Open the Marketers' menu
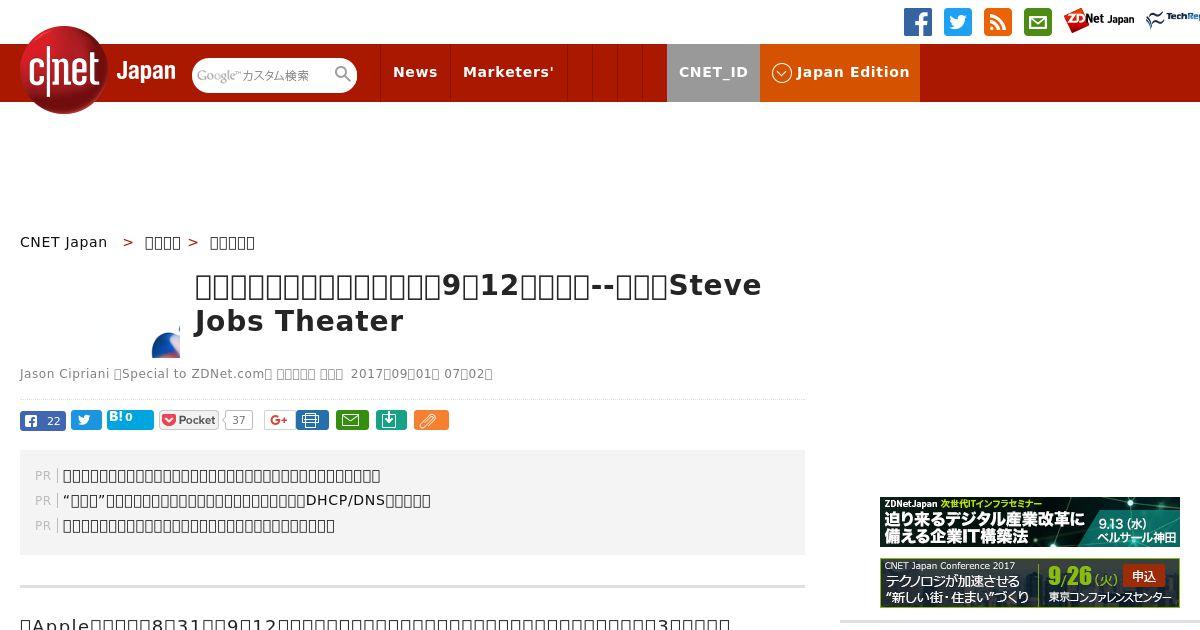This screenshot has height=630, width=1200. 508,72
